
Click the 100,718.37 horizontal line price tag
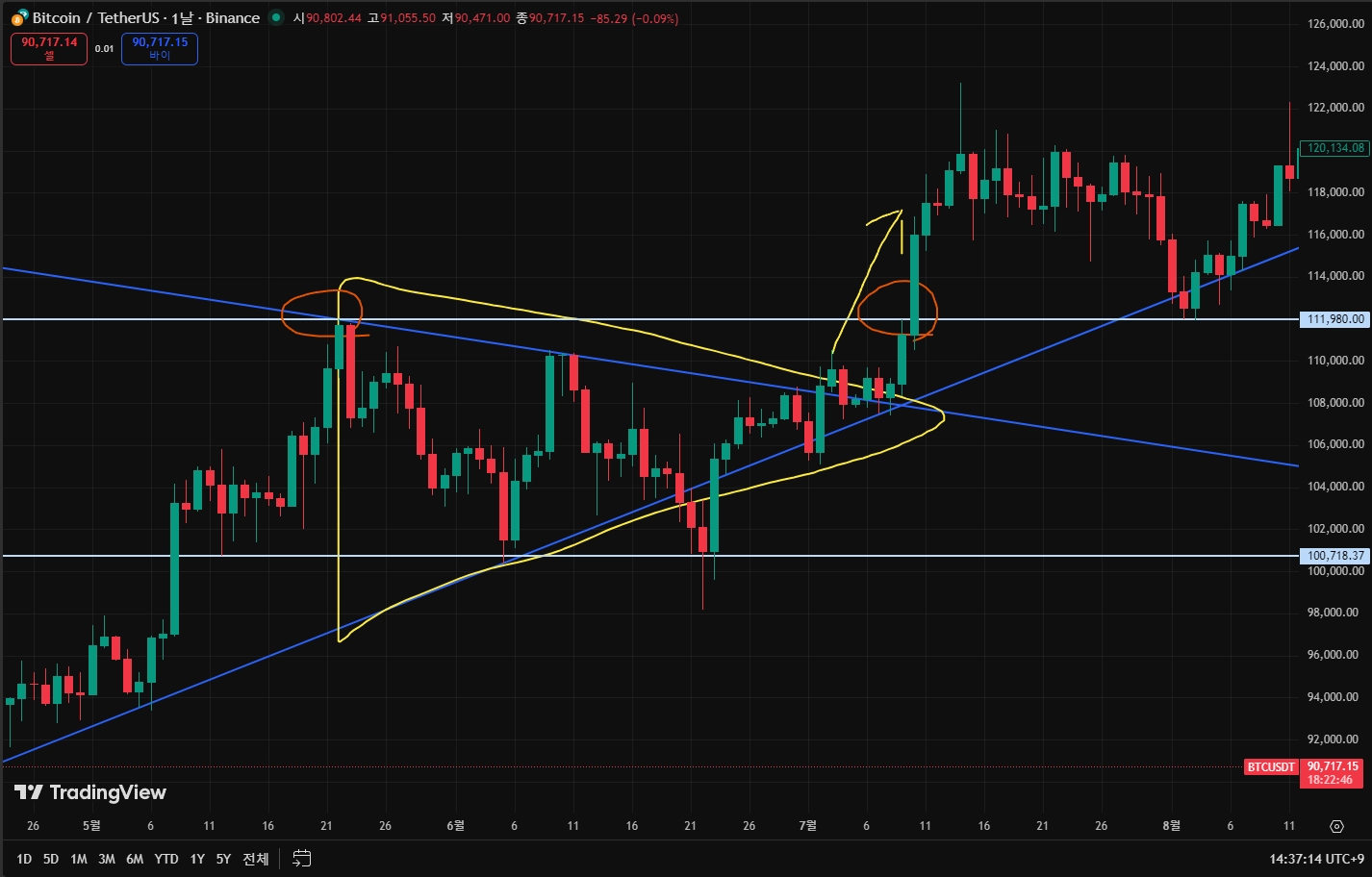(1334, 556)
